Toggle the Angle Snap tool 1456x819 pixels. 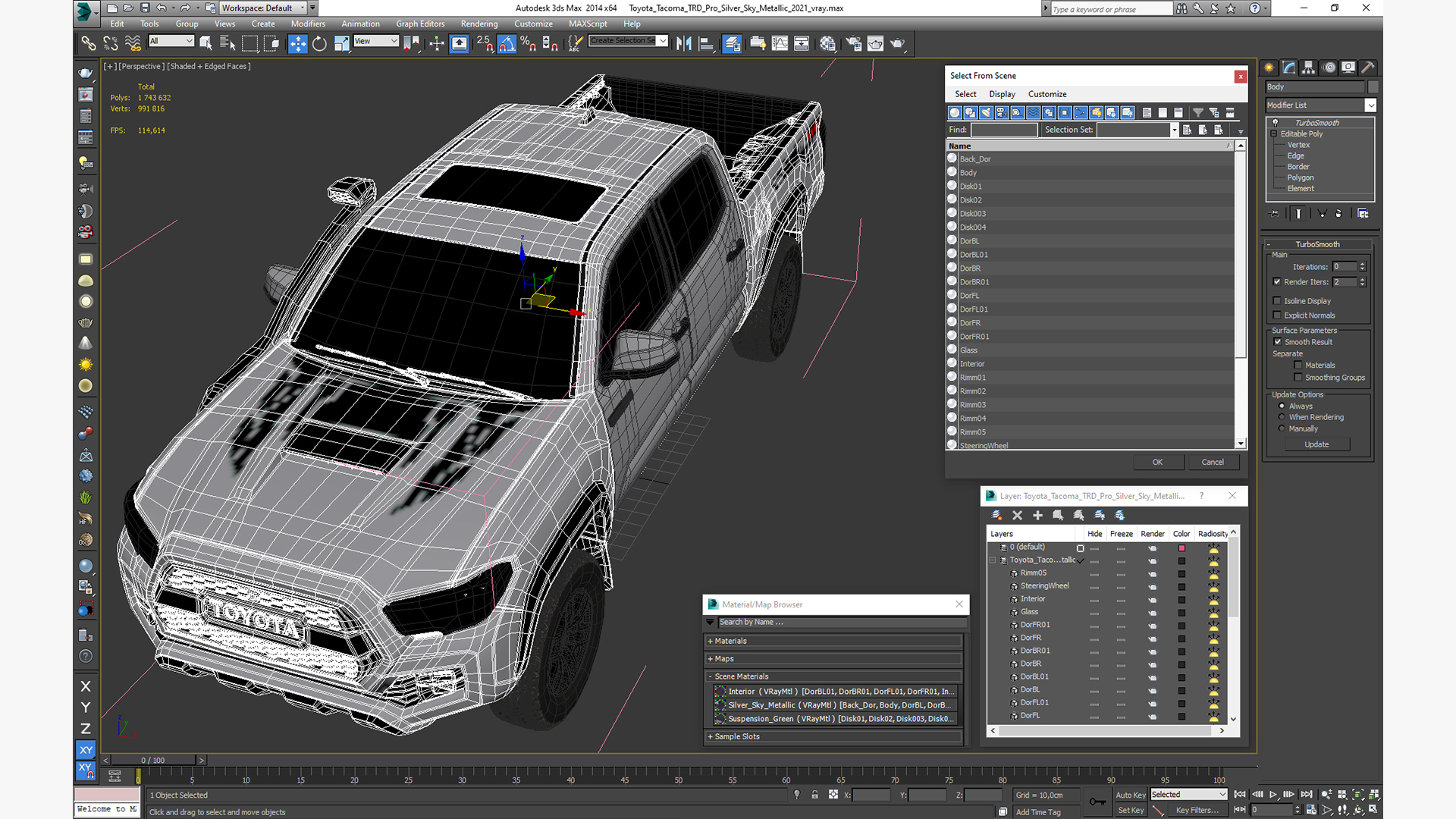point(507,43)
